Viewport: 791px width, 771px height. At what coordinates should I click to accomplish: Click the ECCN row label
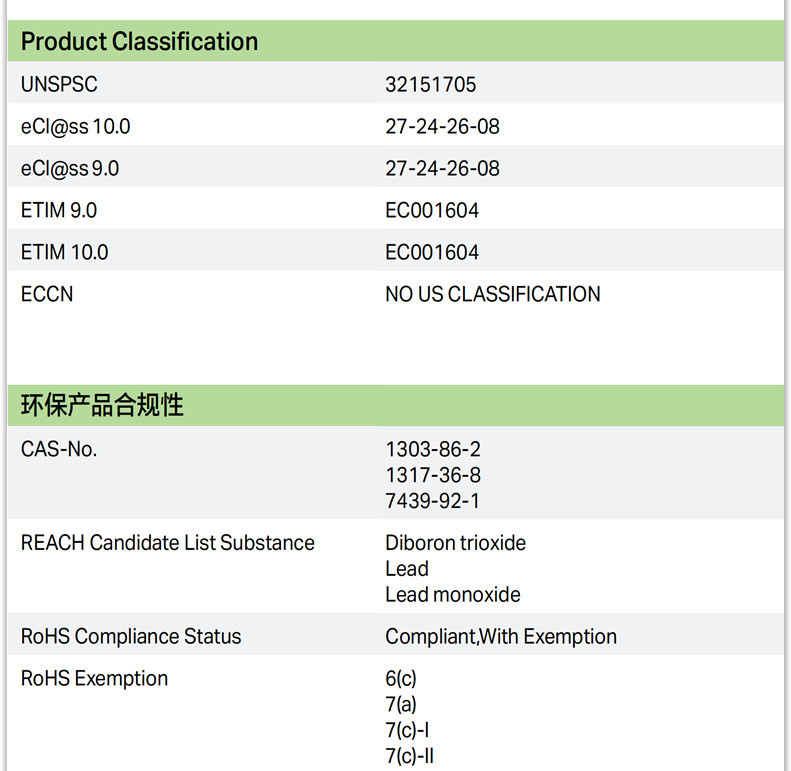point(47,294)
